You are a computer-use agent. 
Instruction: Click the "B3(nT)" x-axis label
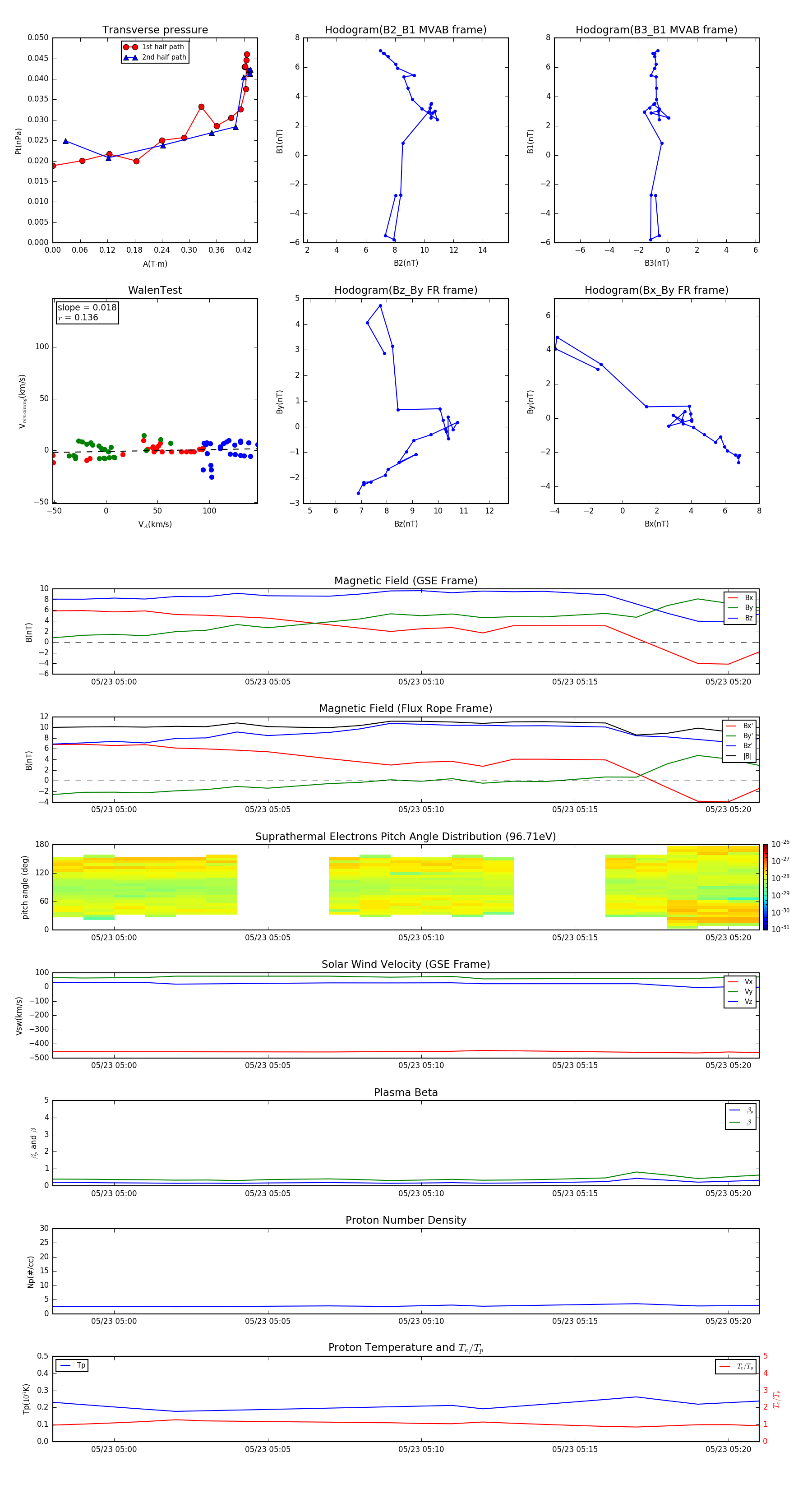click(x=656, y=264)
